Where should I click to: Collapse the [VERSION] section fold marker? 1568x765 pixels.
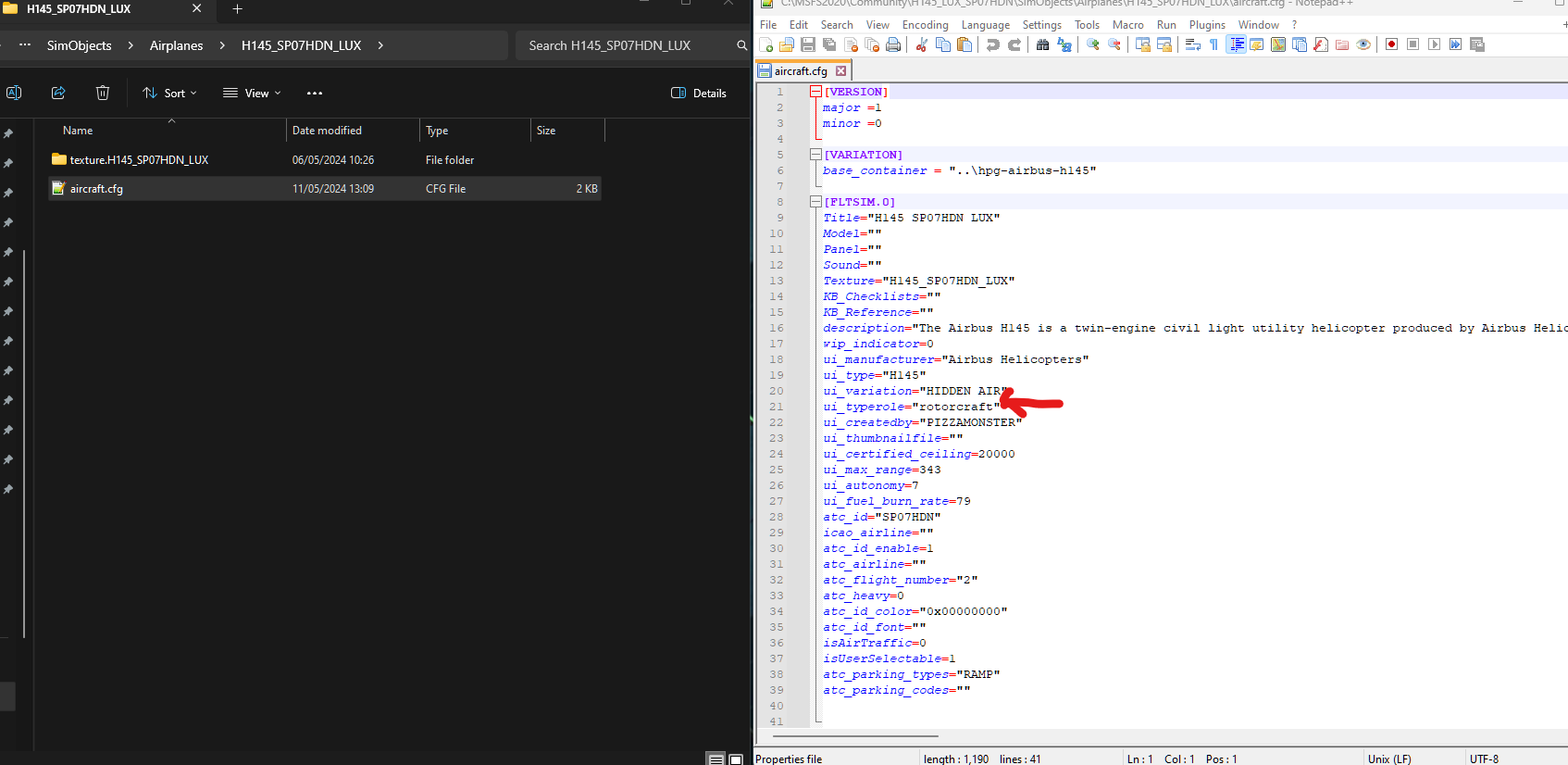pos(815,92)
